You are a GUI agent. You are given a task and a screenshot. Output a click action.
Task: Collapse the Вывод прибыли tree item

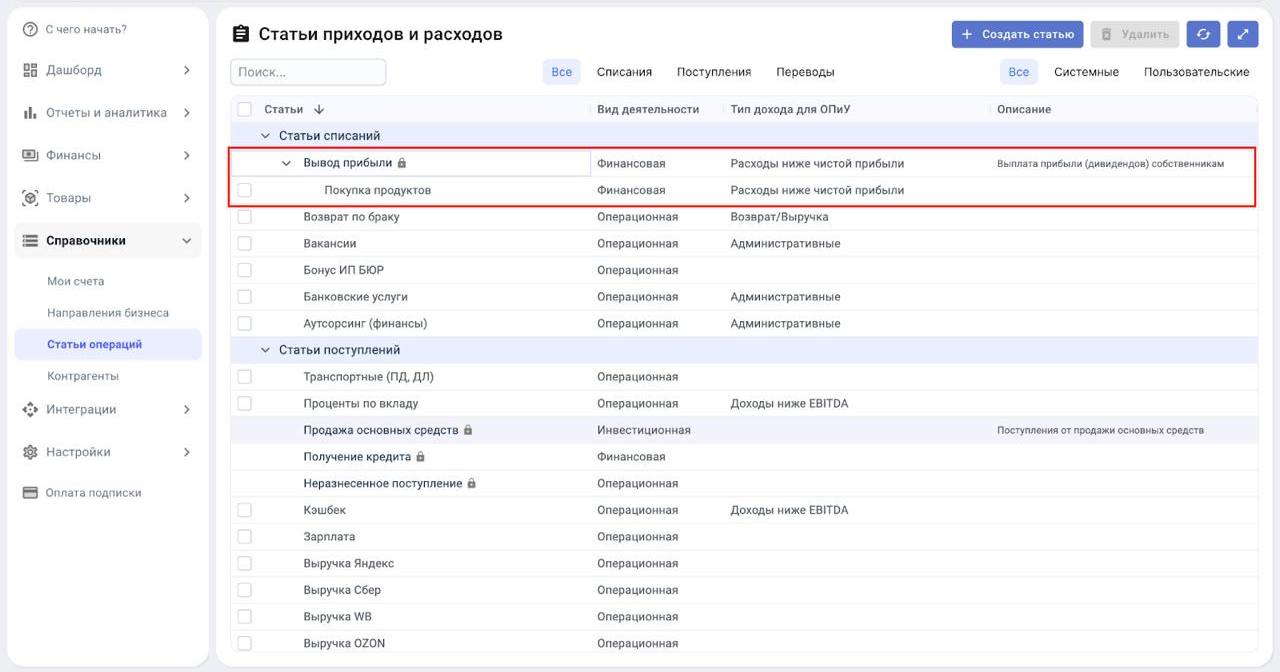pyautogui.click(x=286, y=163)
